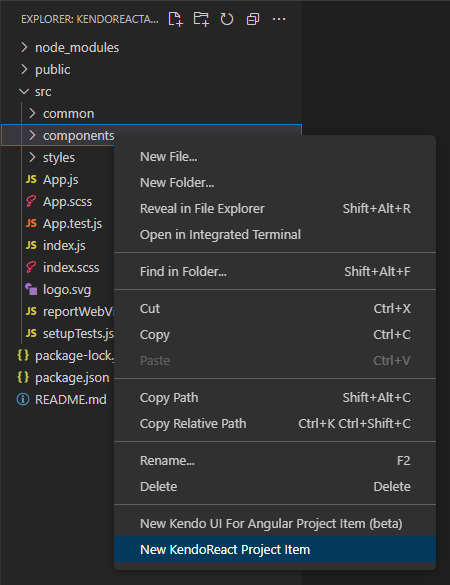The width and height of the screenshot is (450, 585).
Task: Collapse the src folder chevron
Action: 24,91
